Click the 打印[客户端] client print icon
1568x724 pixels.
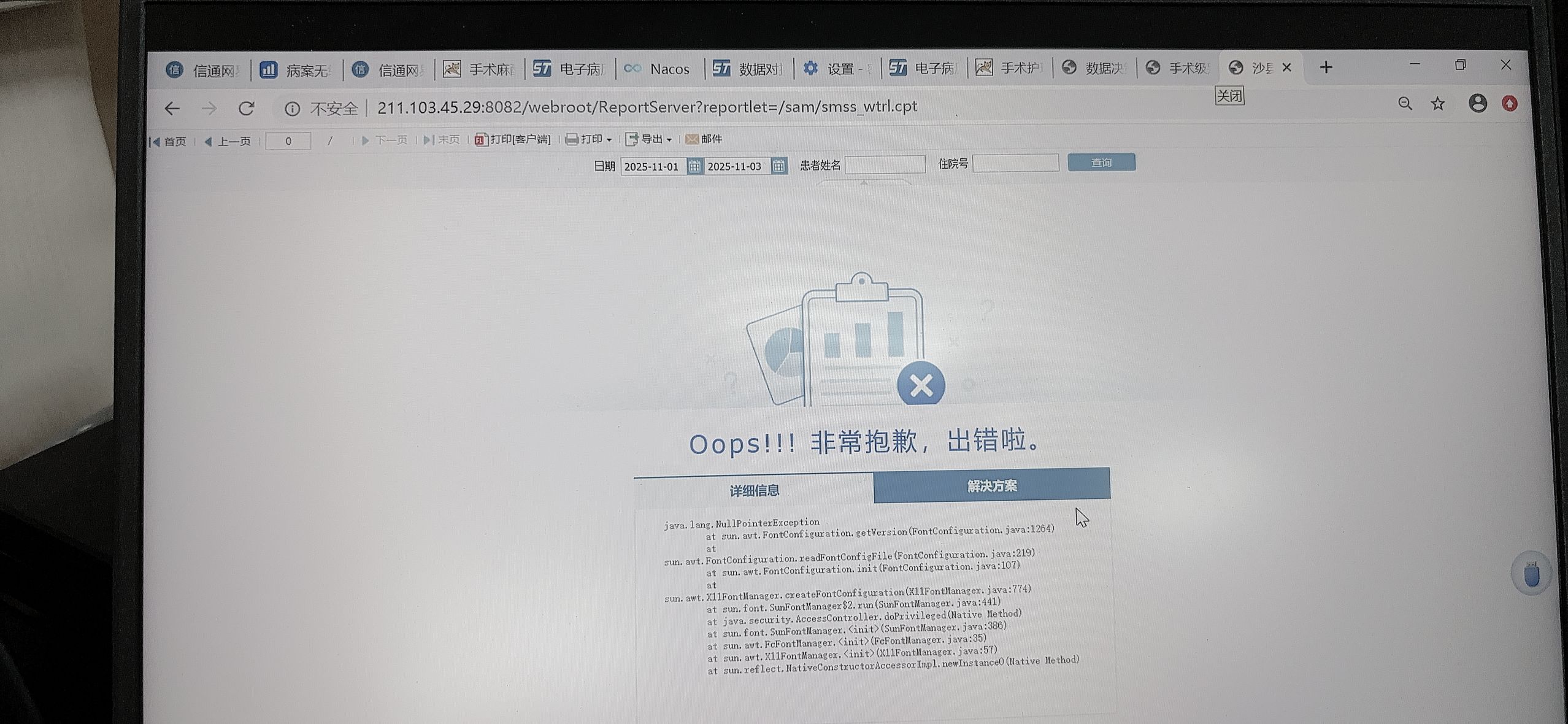480,140
